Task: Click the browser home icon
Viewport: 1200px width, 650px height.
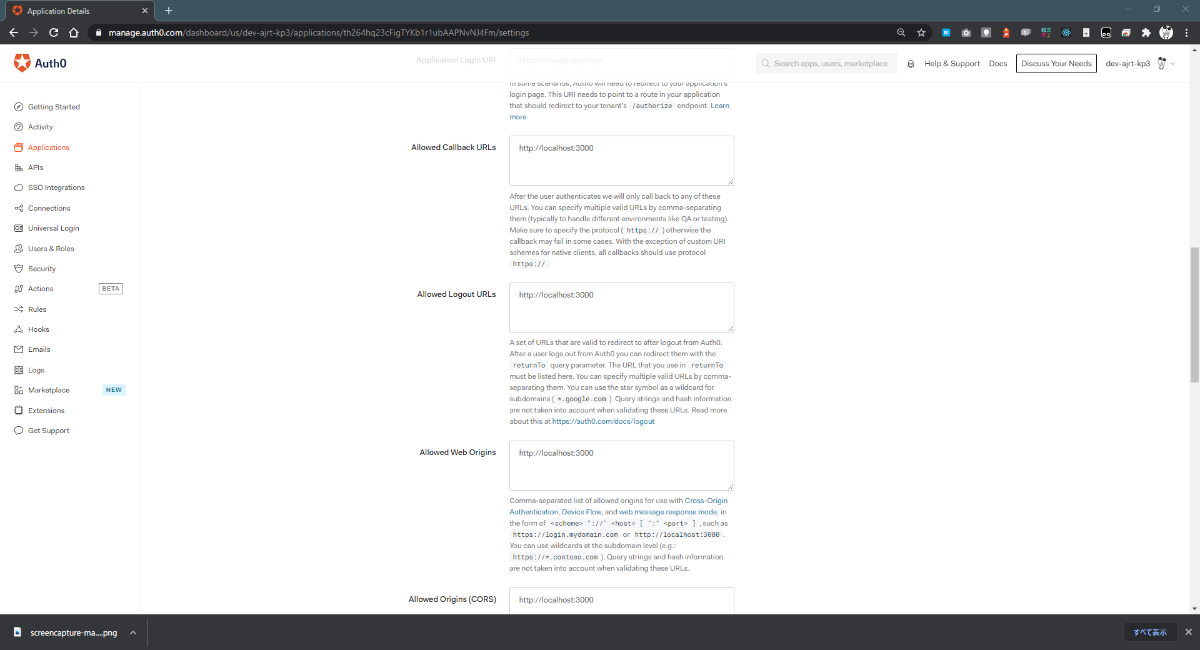Action: [x=74, y=32]
